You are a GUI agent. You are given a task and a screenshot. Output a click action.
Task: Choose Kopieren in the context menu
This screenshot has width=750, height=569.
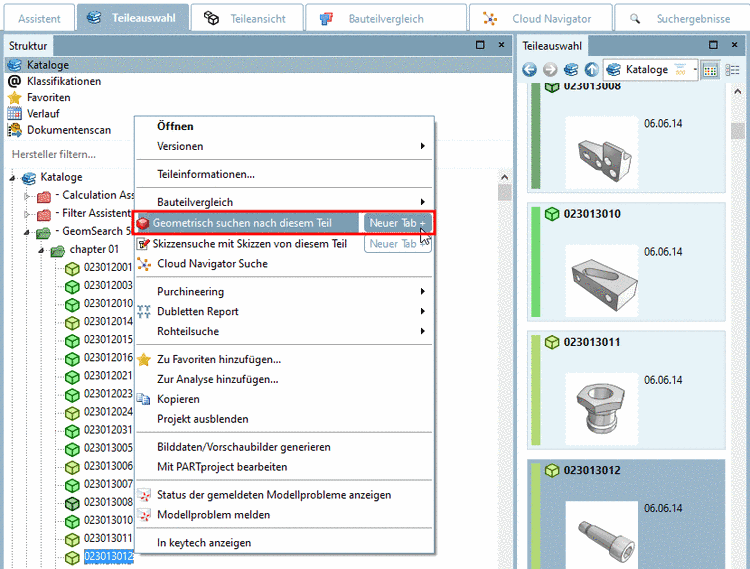178,399
